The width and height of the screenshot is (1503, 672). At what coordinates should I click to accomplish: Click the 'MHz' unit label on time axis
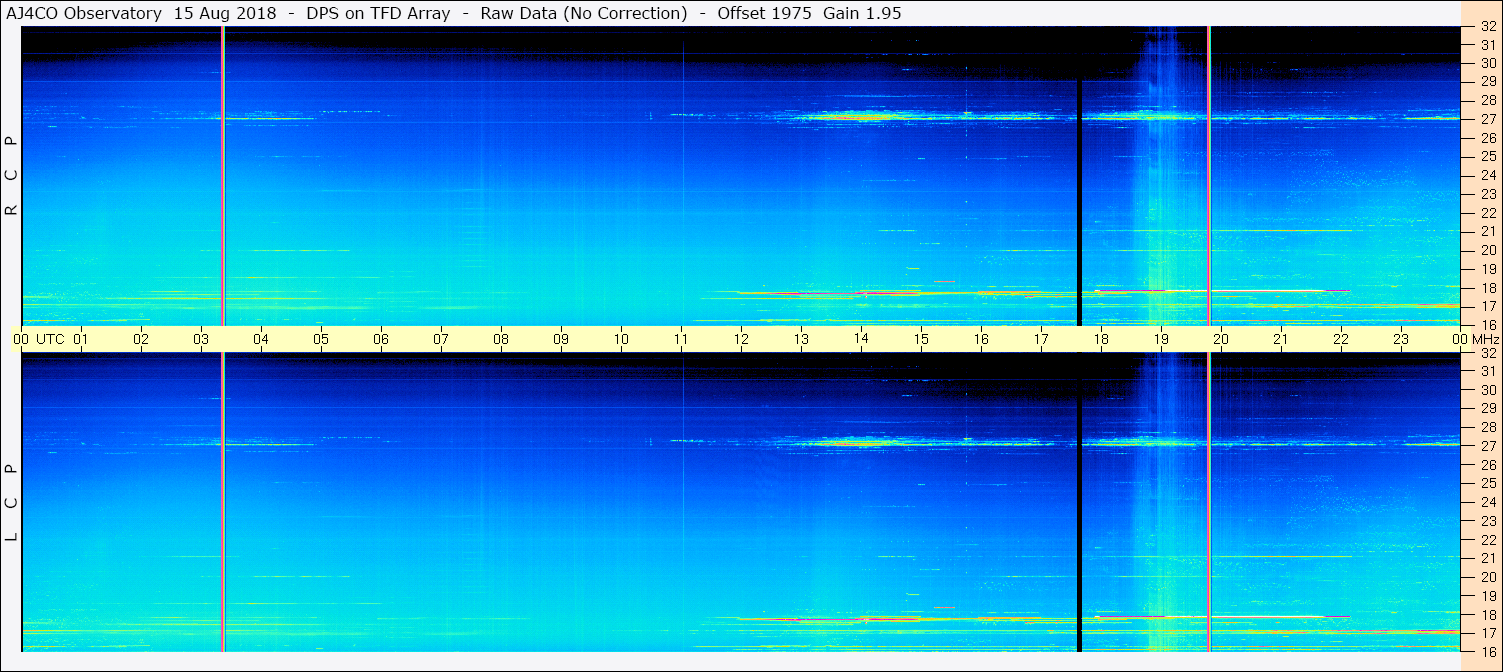[1485, 339]
